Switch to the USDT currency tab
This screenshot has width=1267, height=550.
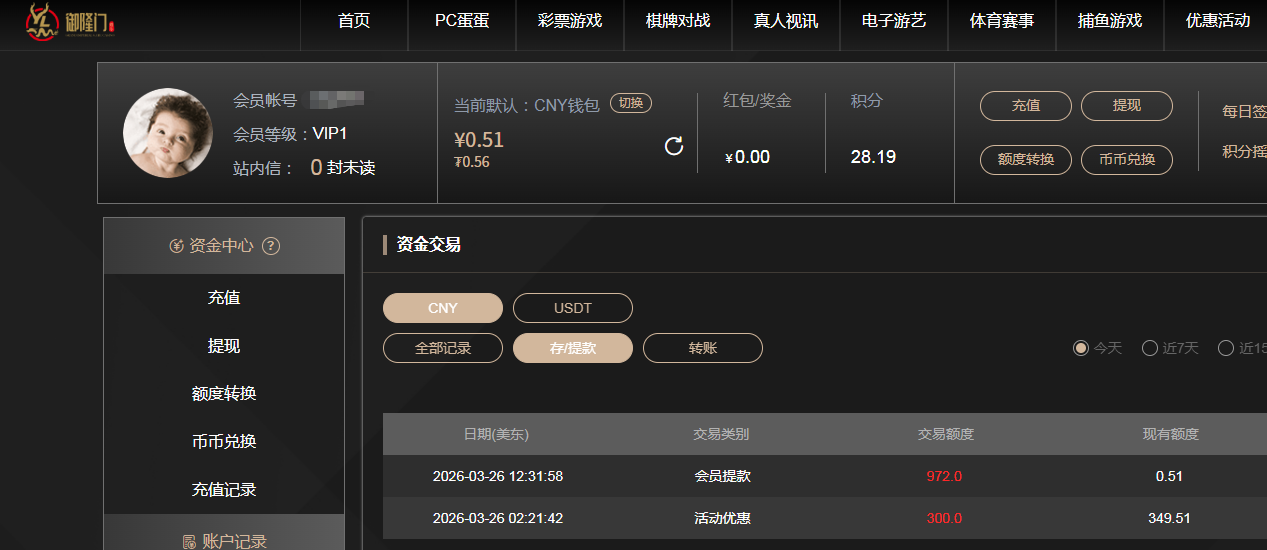click(573, 308)
